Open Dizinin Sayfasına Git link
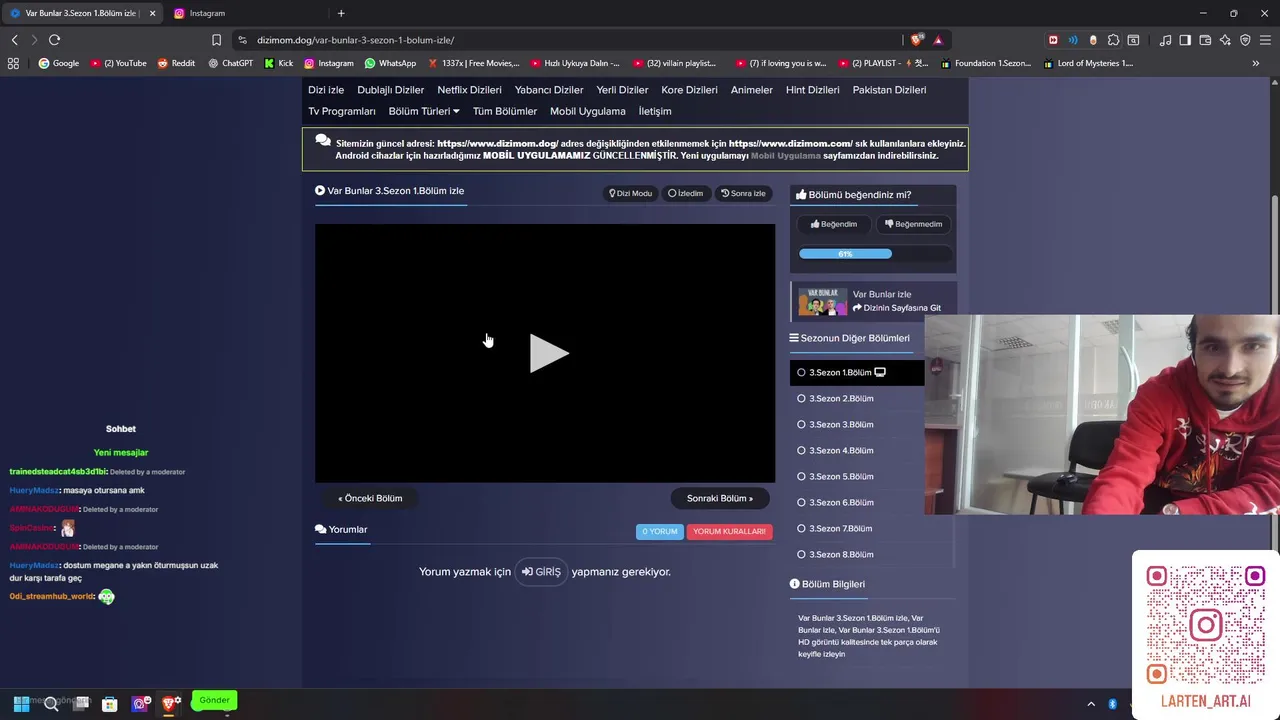Screen dimensions: 1280x720 [897, 308]
